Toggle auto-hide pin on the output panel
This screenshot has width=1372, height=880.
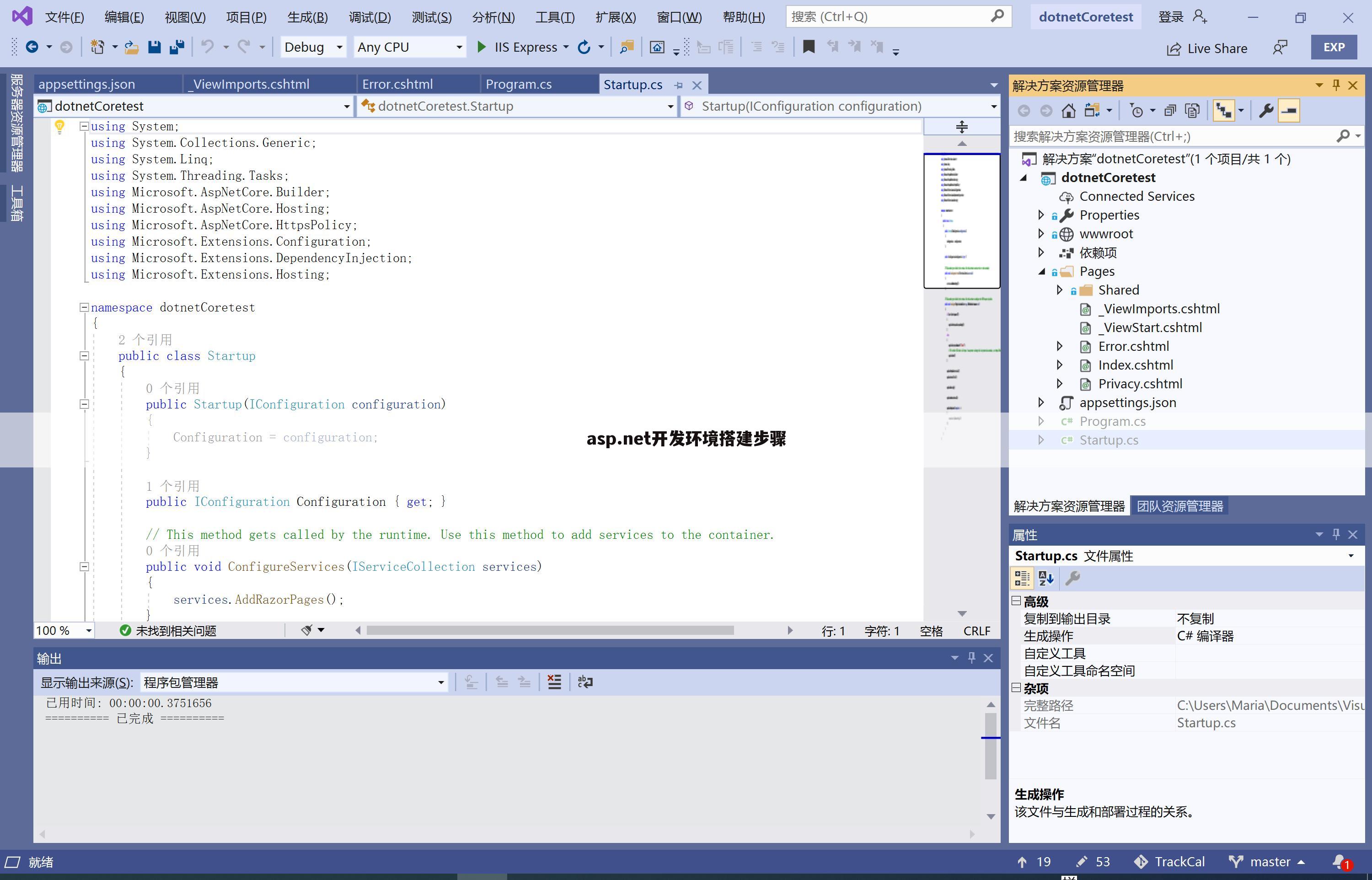pyautogui.click(x=971, y=658)
